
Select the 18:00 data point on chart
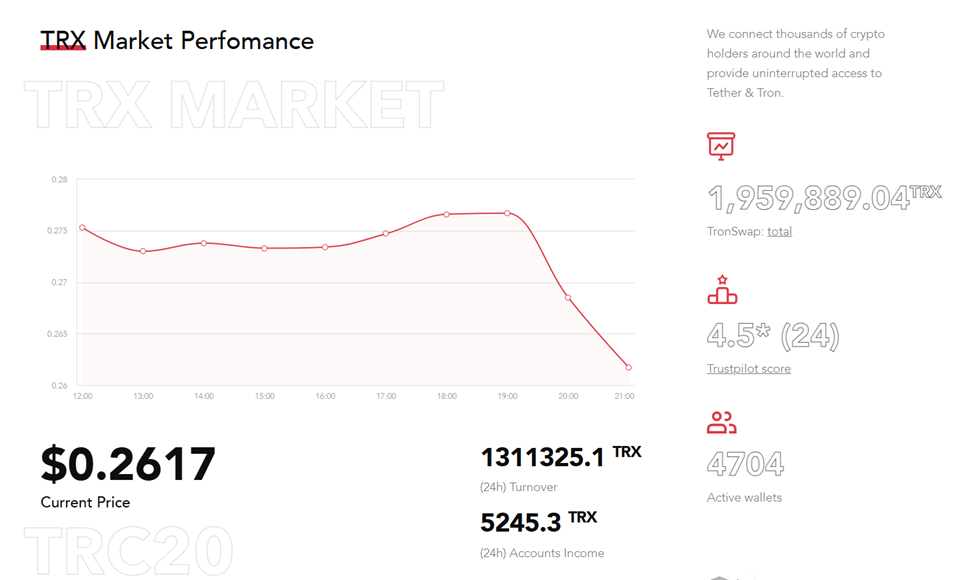coord(447,214)
